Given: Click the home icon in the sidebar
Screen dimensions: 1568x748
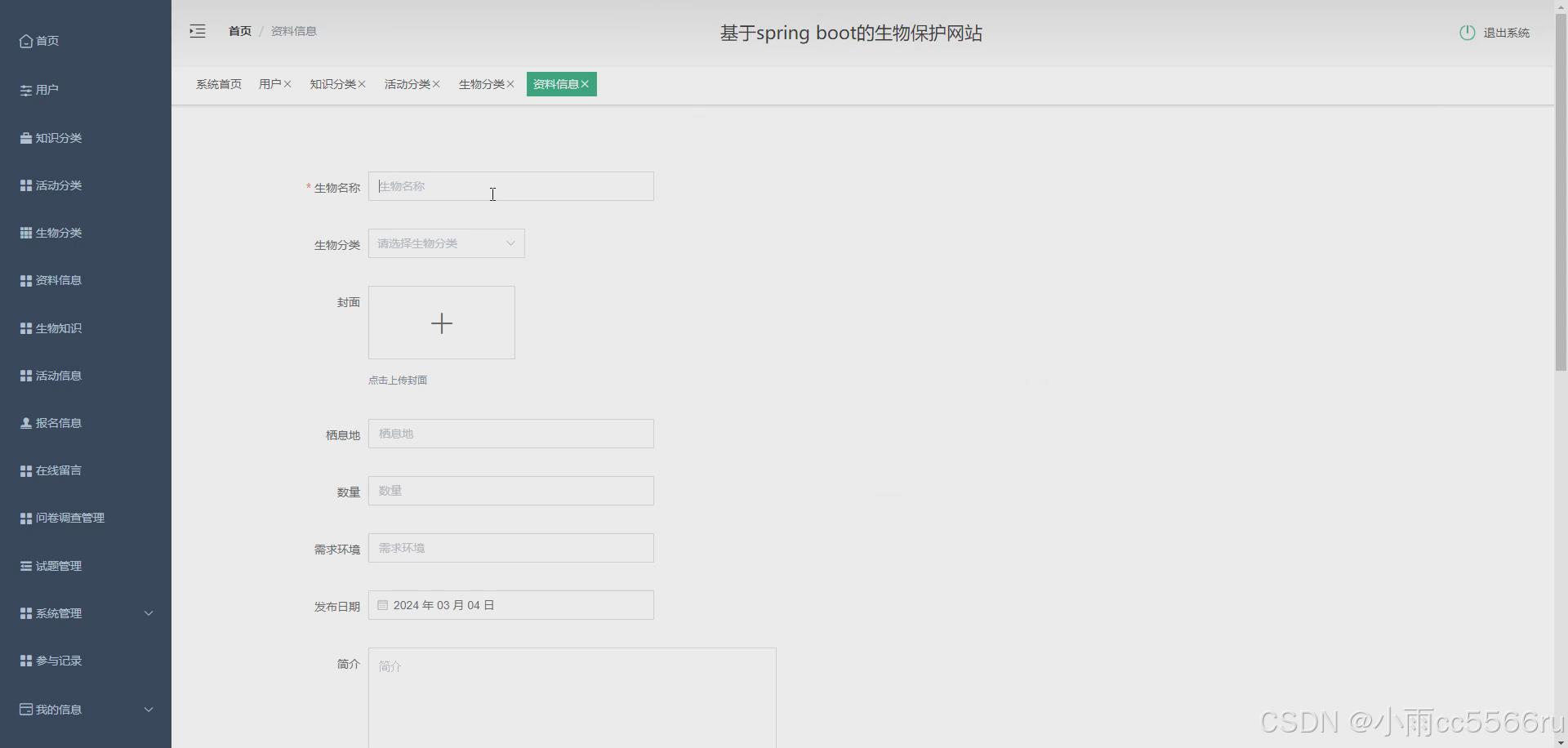Looking at the screenshot, I should pos(26,41).
